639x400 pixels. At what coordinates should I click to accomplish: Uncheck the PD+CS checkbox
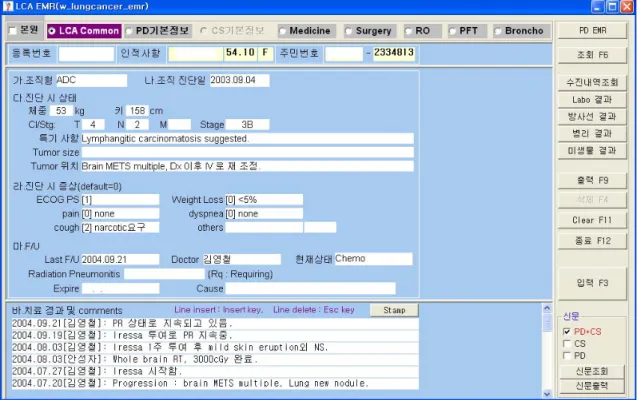(566, 332)
